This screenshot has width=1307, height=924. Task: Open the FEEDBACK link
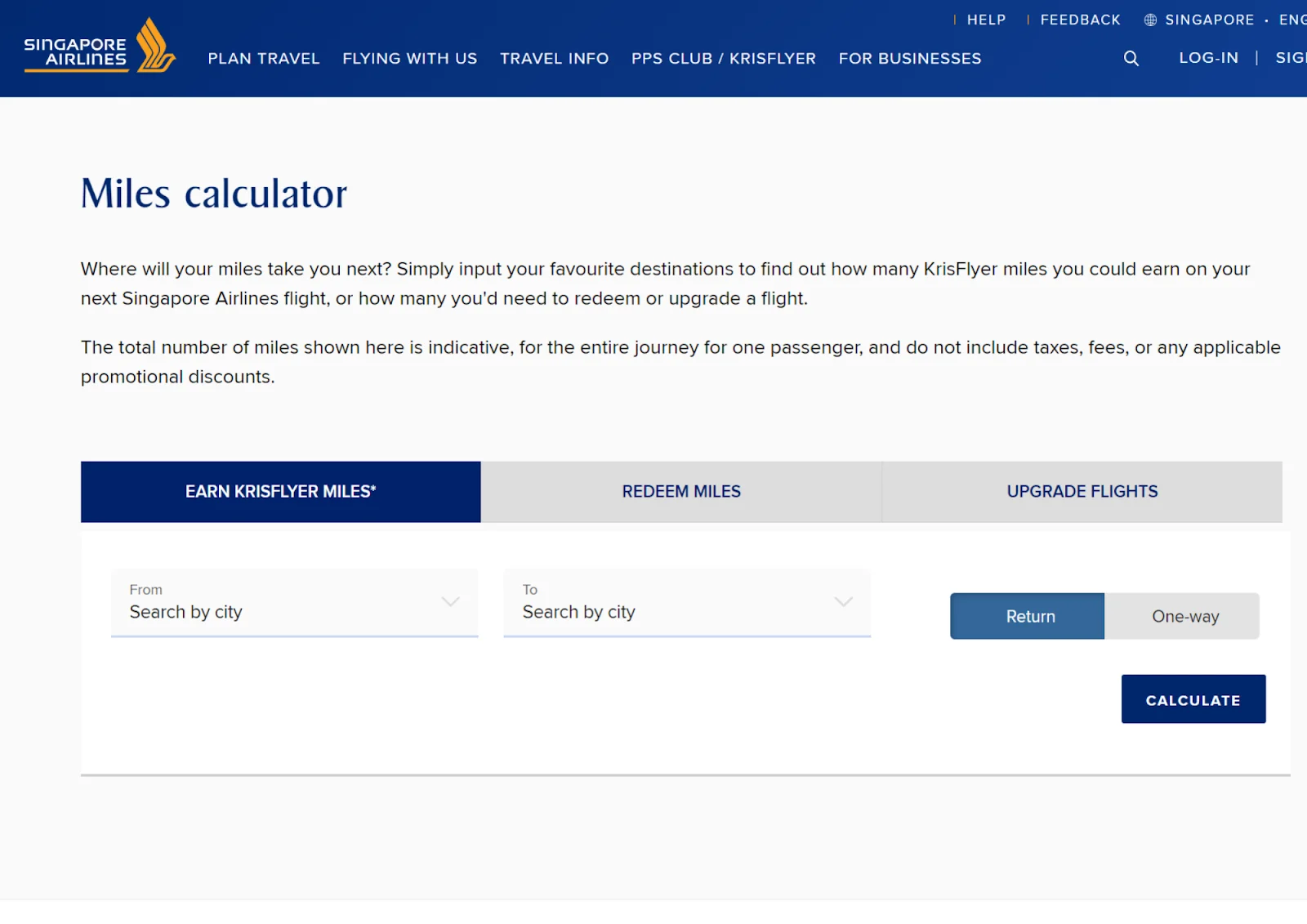(1080, 20)
